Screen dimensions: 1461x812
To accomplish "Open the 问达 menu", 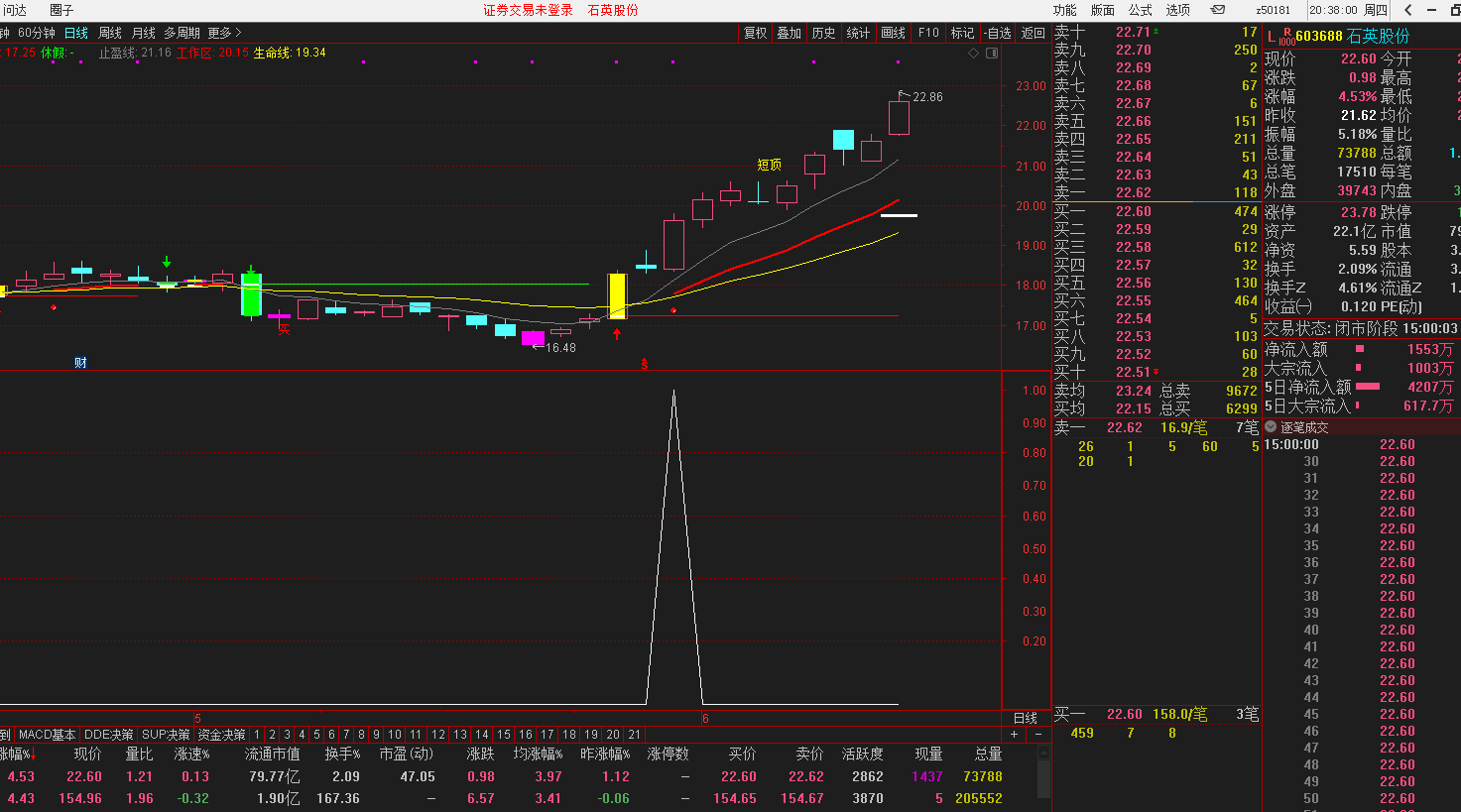I will [x=15, y=10].
